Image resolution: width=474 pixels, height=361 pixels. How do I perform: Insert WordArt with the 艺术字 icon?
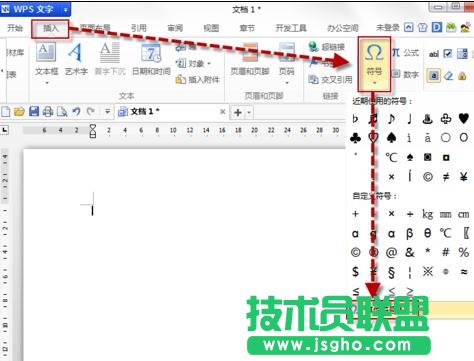pyautogui.click(x=76, y=60)
